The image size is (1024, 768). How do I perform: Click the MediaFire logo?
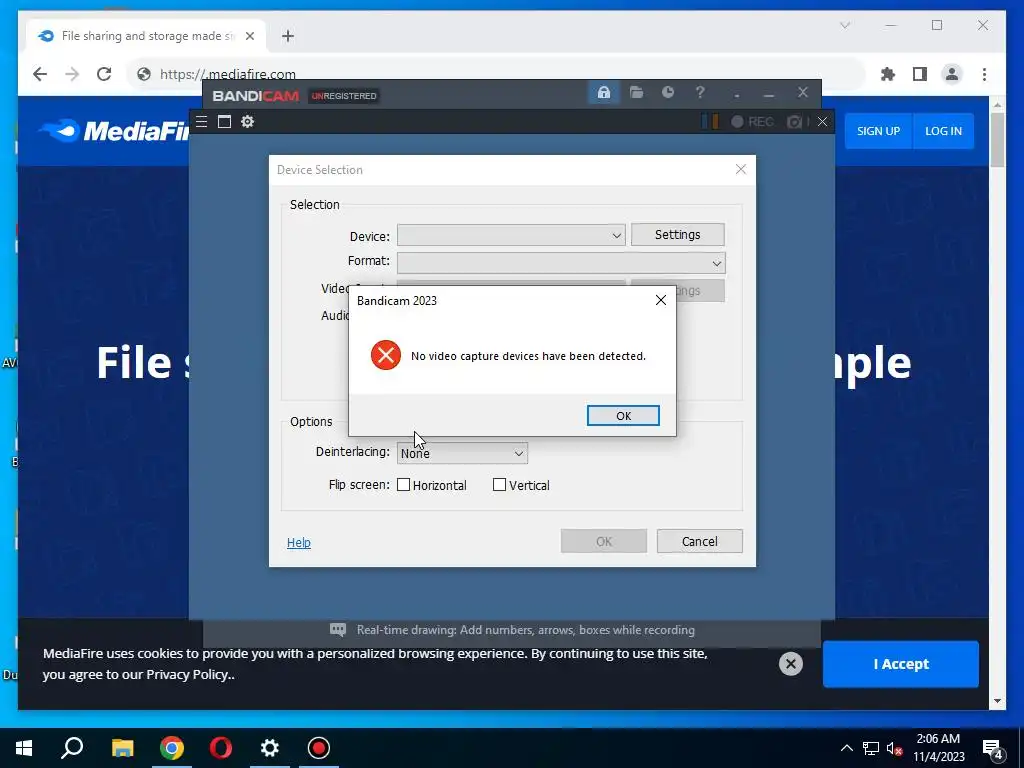pyautogui.click(x=115, y=131)
